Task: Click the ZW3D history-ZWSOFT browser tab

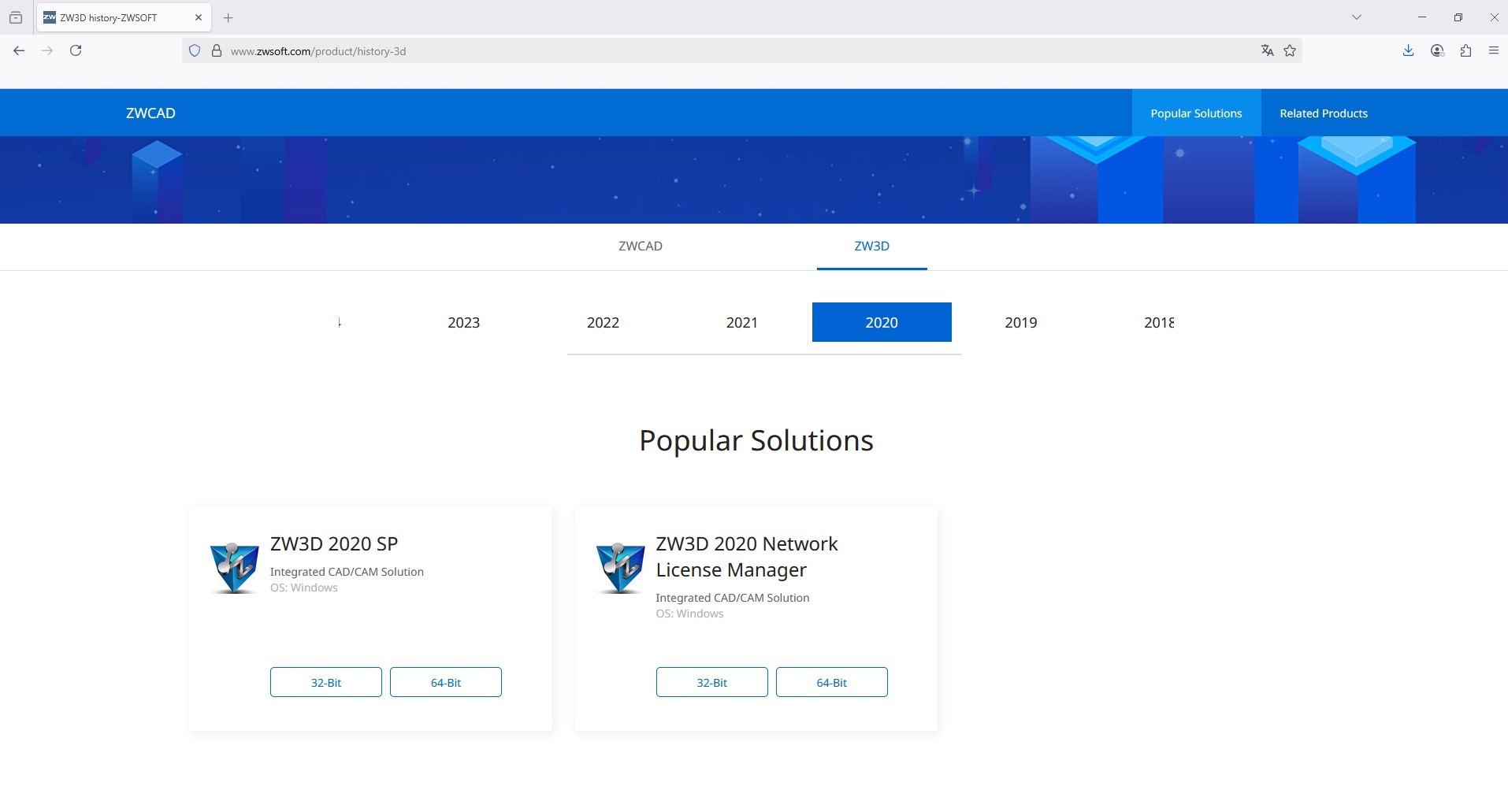Action: (x=123, y=17)
